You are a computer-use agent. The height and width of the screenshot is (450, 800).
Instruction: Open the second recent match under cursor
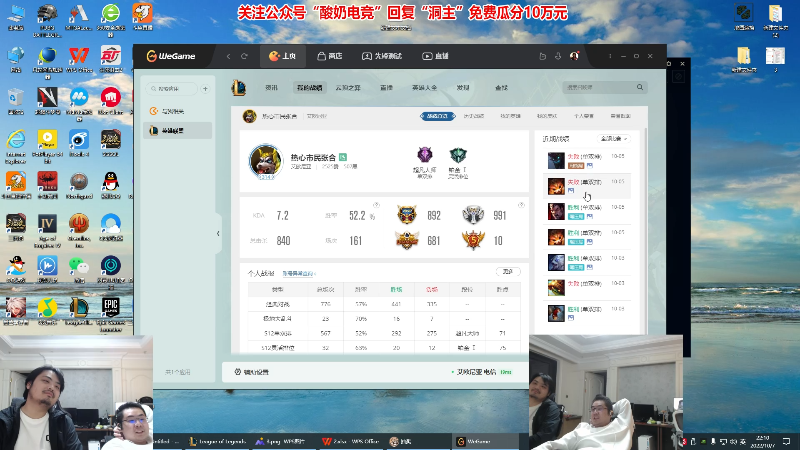point(587,186)
